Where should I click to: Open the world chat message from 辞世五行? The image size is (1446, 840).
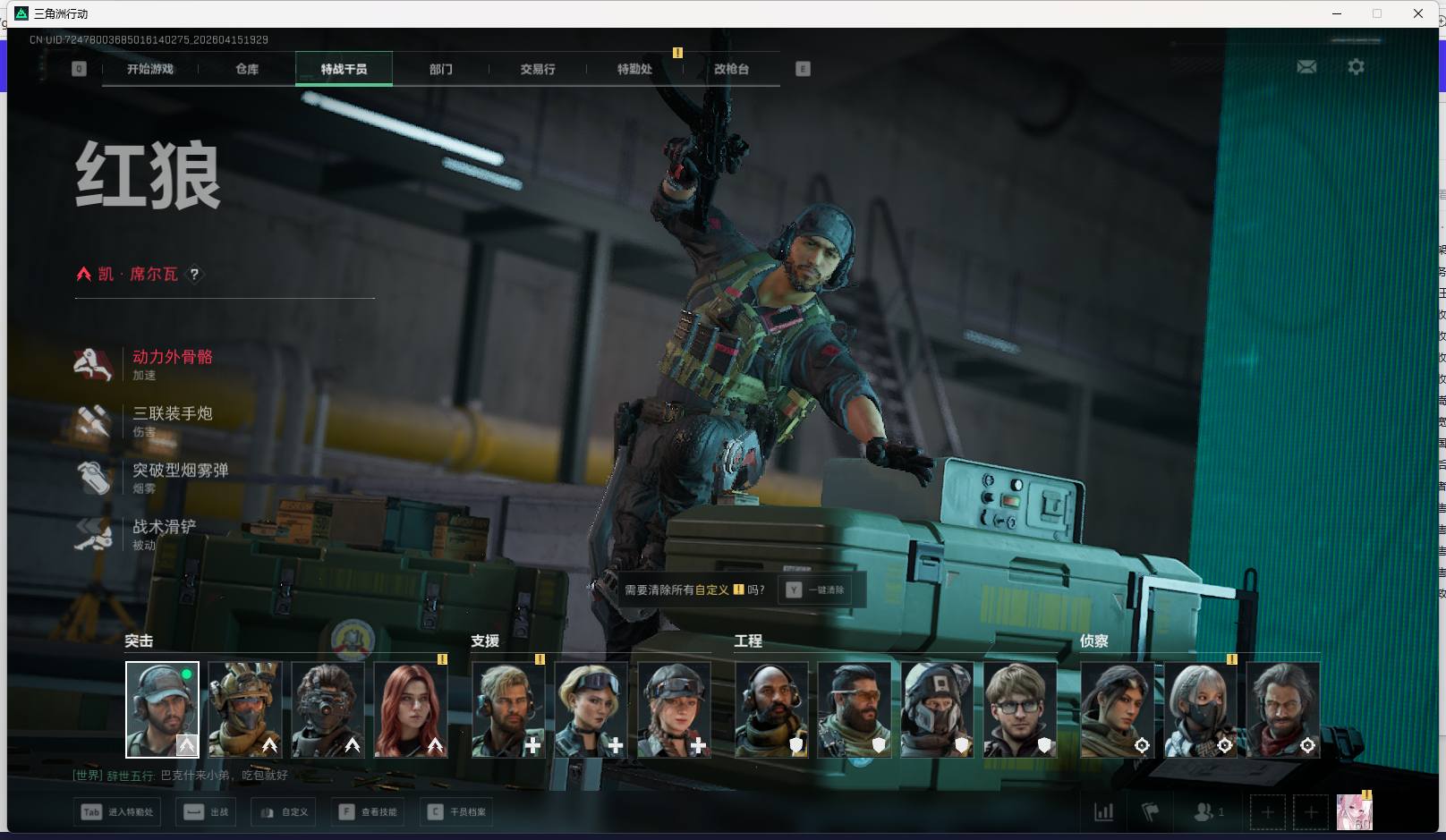pos(181,776)
